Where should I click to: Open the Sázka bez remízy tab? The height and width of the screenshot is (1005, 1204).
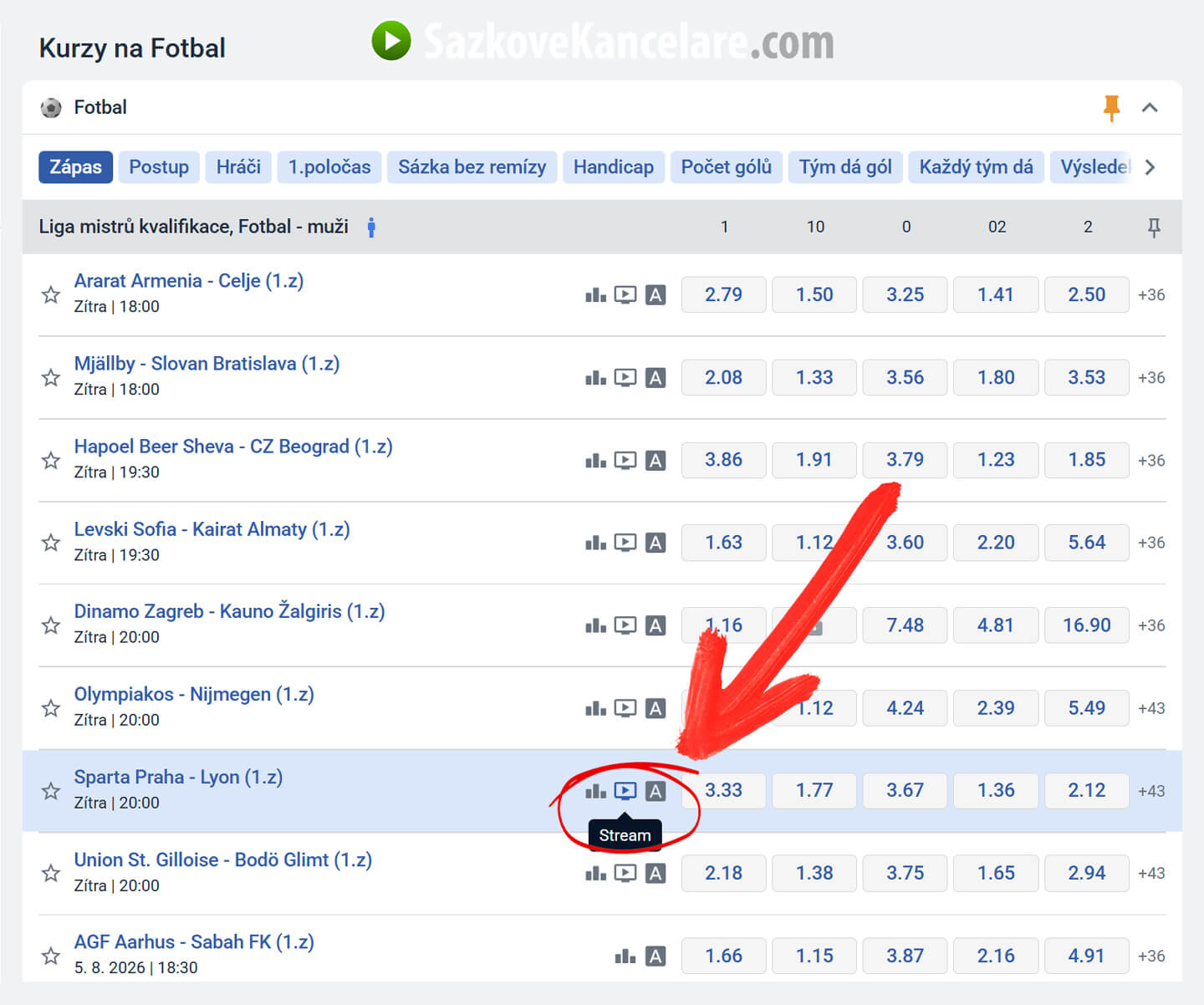tap(472, 167)
